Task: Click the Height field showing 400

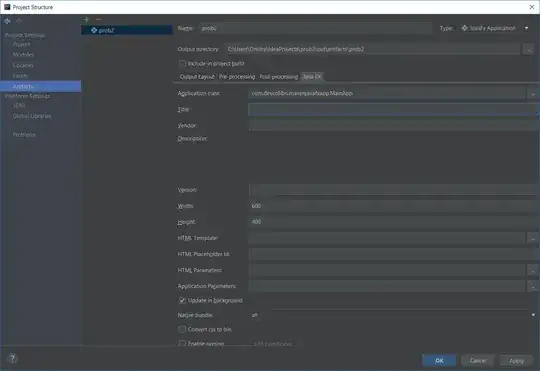Action: coord(393,222)
